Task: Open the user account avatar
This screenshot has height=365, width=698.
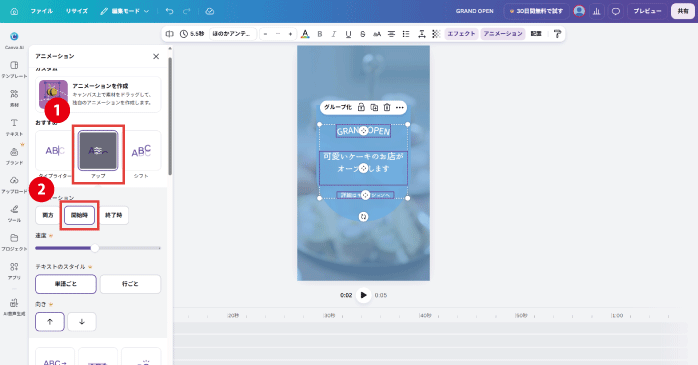Action: coord(579,11)
